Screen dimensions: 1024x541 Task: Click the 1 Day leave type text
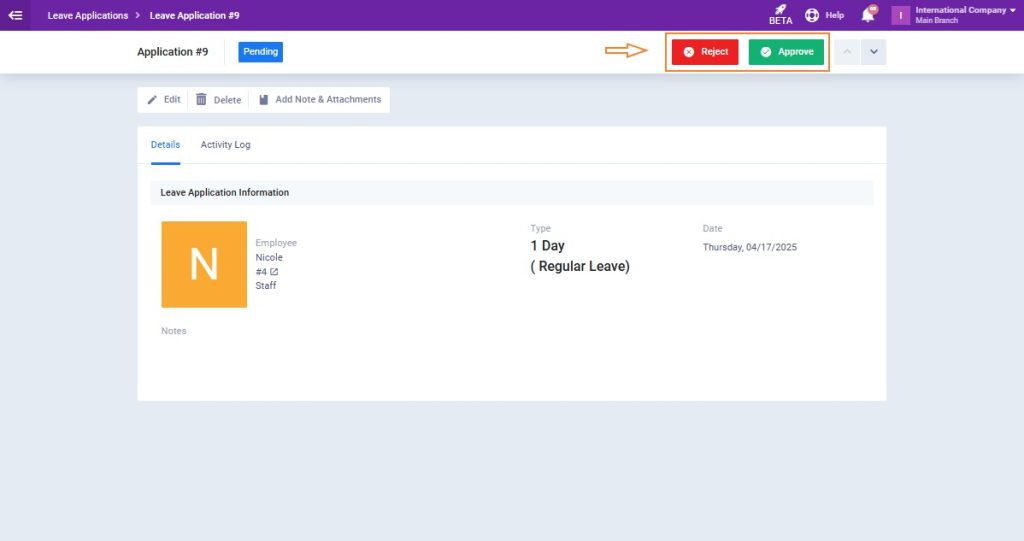pyautogui.click(x=547, y=246)
